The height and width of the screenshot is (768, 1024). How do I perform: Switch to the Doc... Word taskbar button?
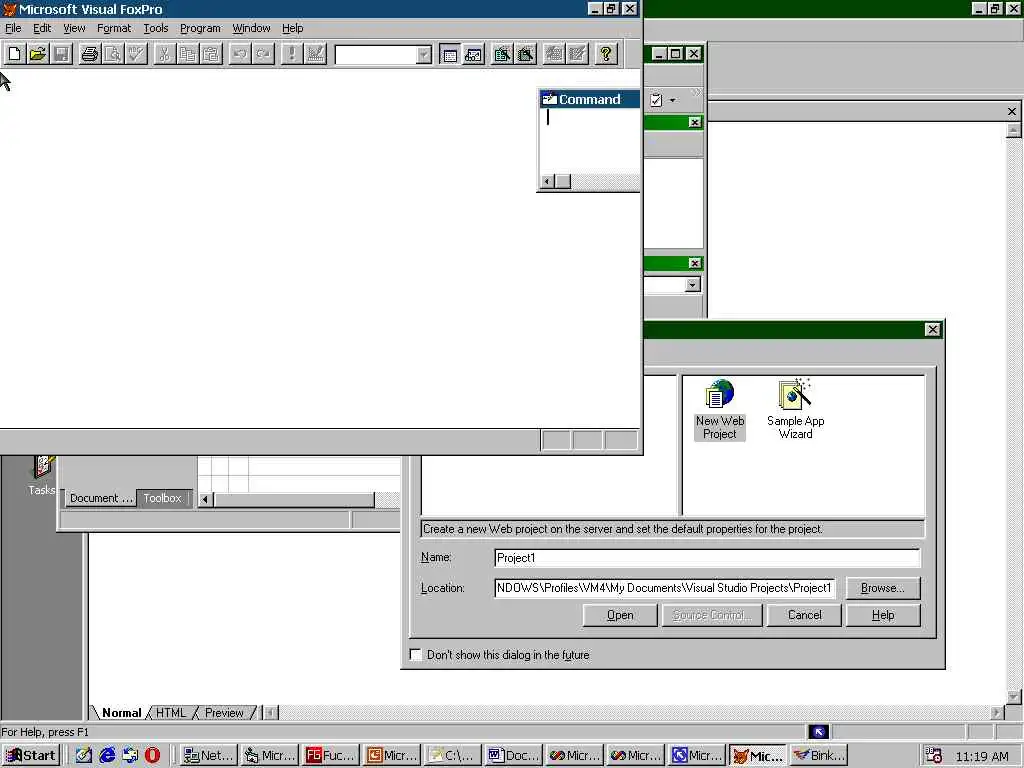click(513, 756)
